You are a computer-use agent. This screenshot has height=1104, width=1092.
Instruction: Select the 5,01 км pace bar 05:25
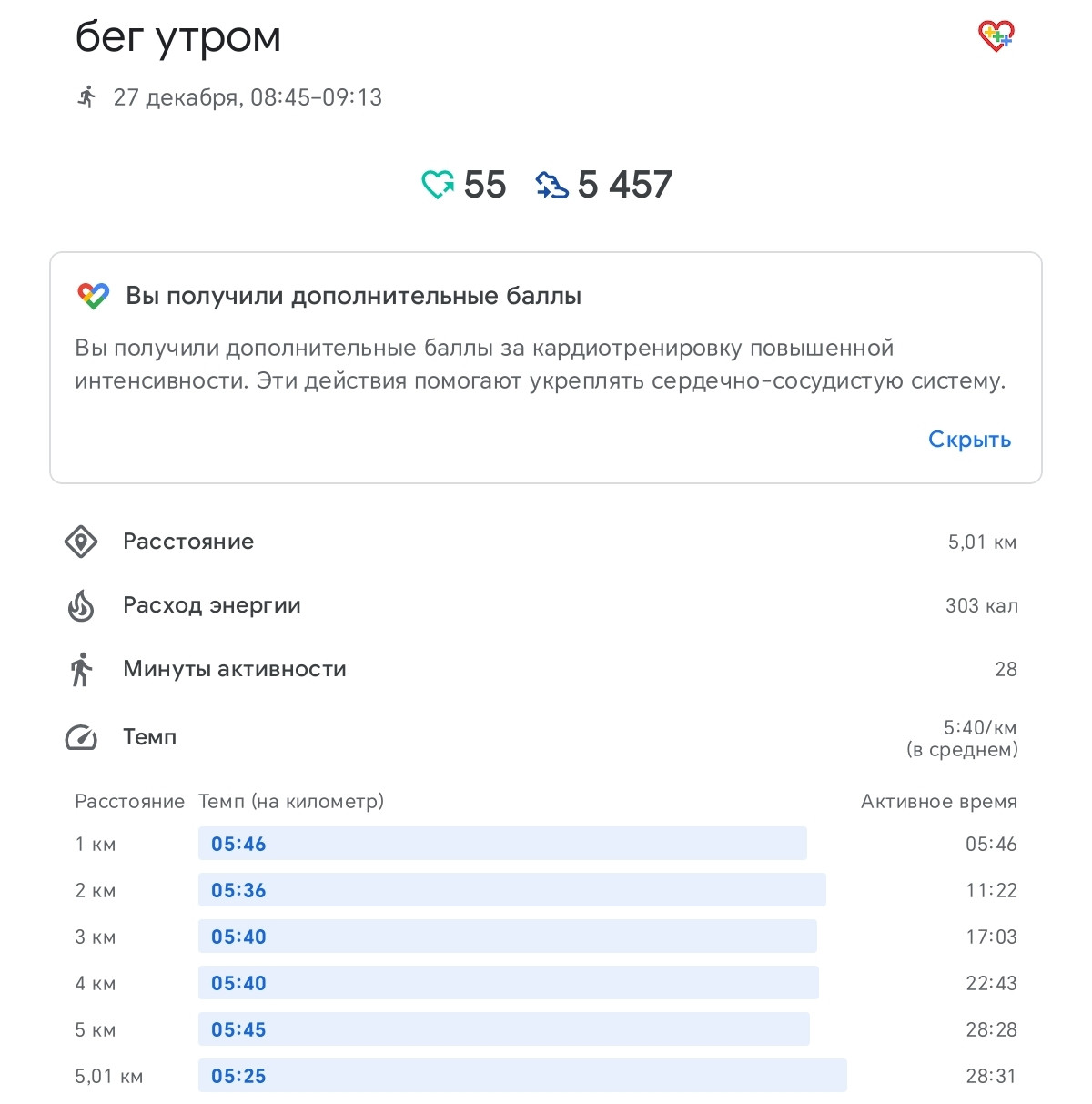click(522, 1076)
